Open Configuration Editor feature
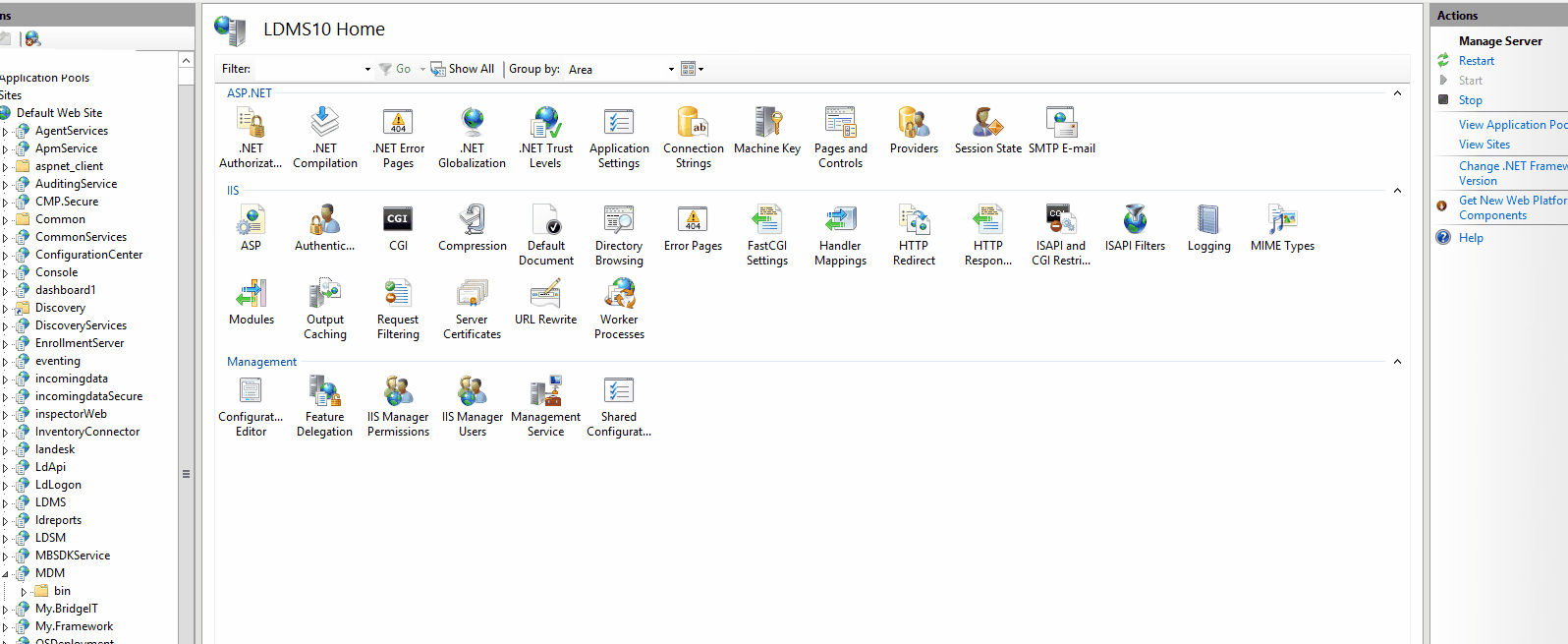Screen dimensions: 1568x644 pos(251,405)
